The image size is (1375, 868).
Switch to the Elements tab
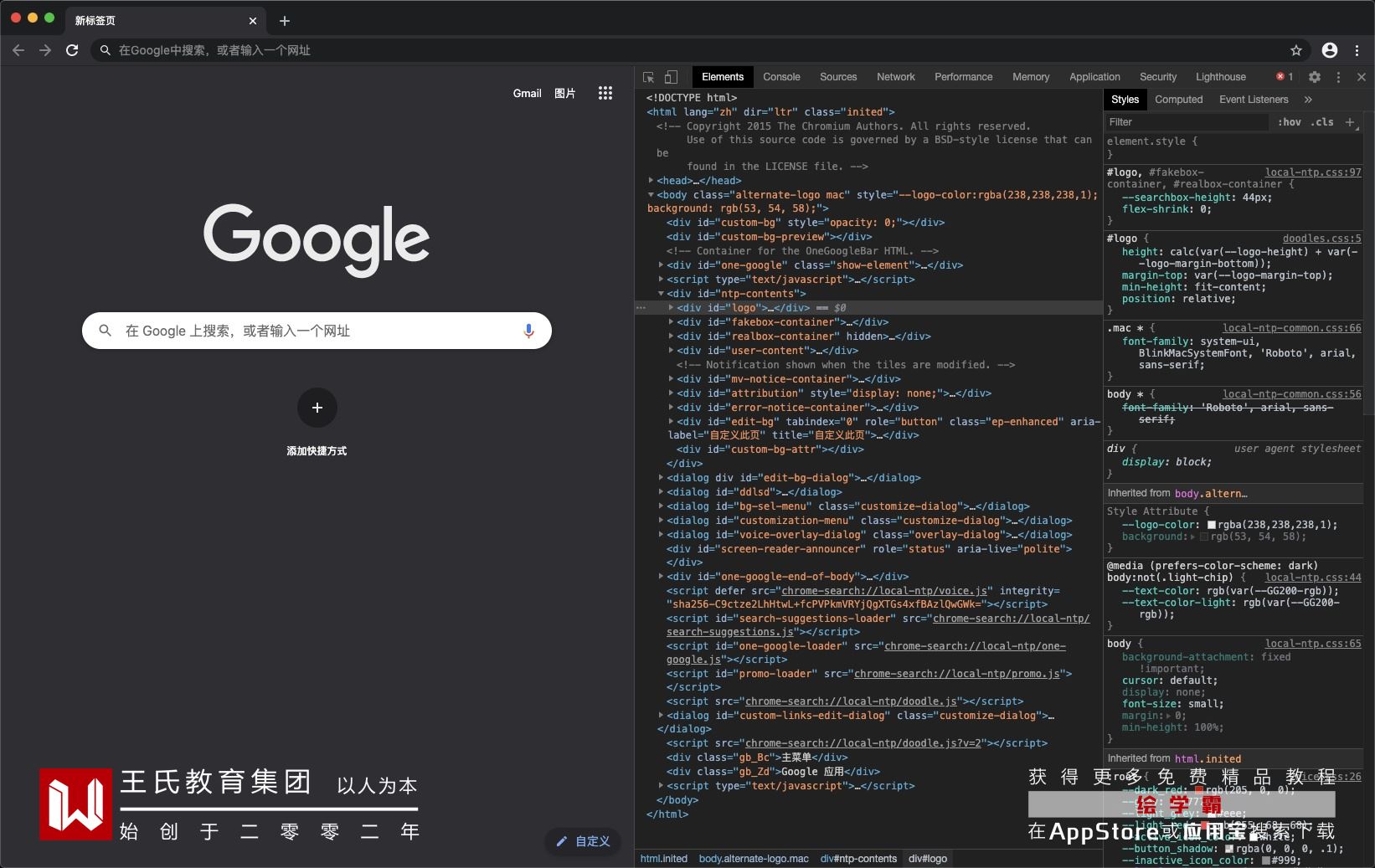point(723,77)
